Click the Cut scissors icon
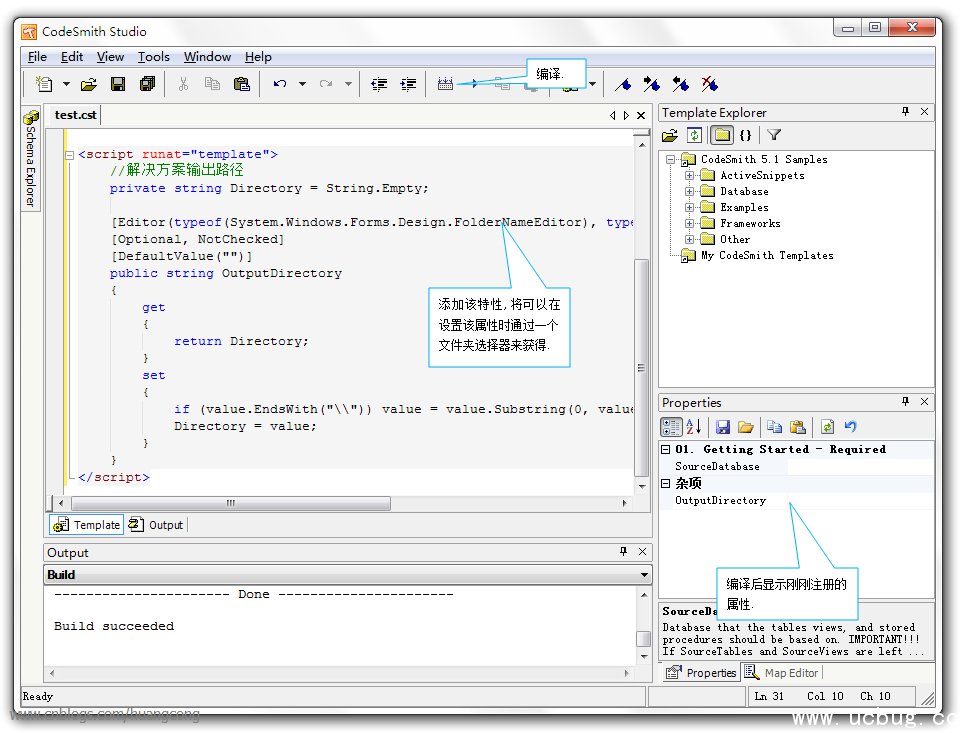This screenshot has height=733, width=962. coord(183,84)
